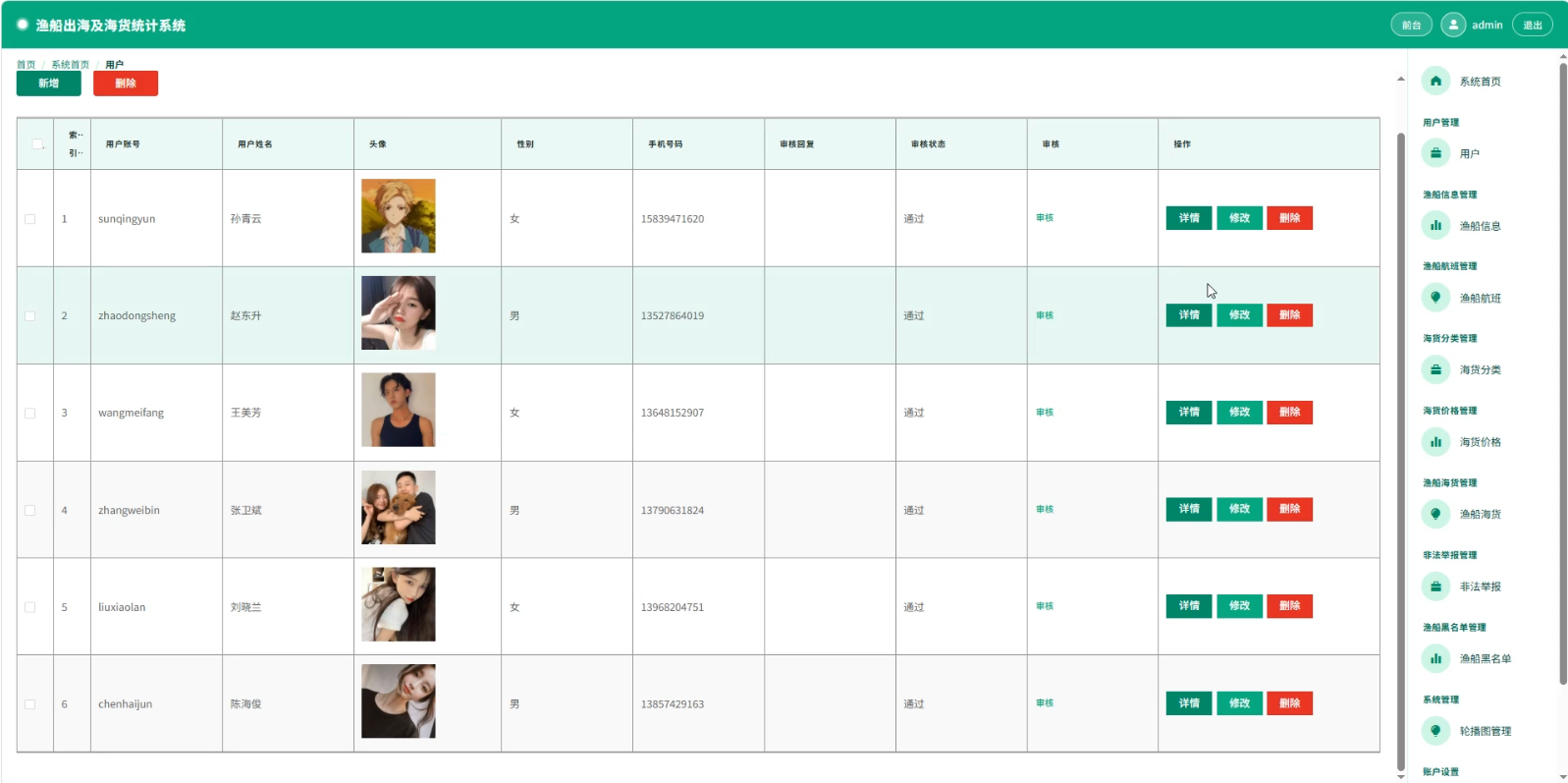The width and height of the screenshot is (1568, 783).
Task: Click the home icon beside 系统首页
Action: coord(1435,82)
